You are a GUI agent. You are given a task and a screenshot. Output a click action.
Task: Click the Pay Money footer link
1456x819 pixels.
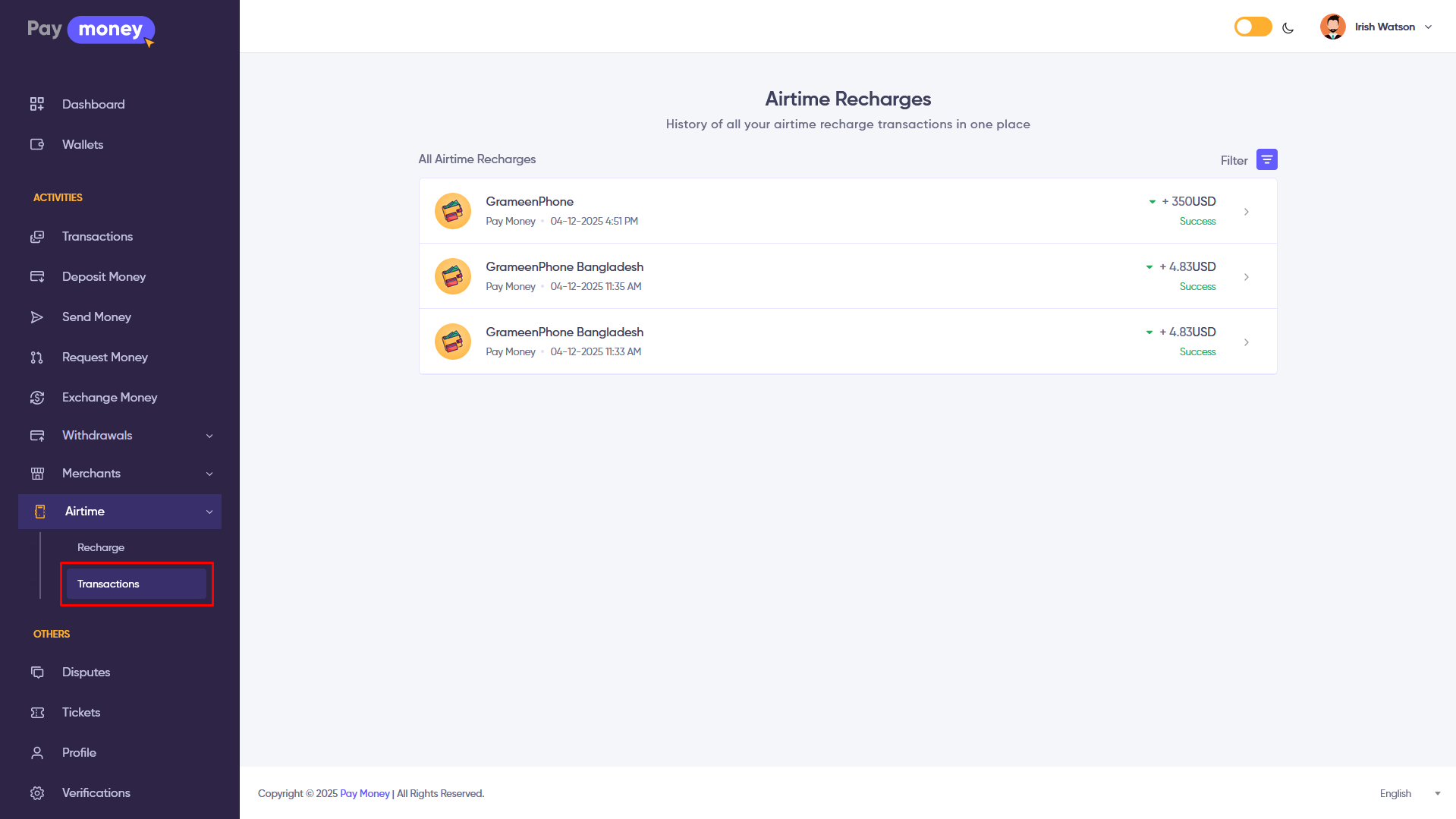(x=364, y=793)
